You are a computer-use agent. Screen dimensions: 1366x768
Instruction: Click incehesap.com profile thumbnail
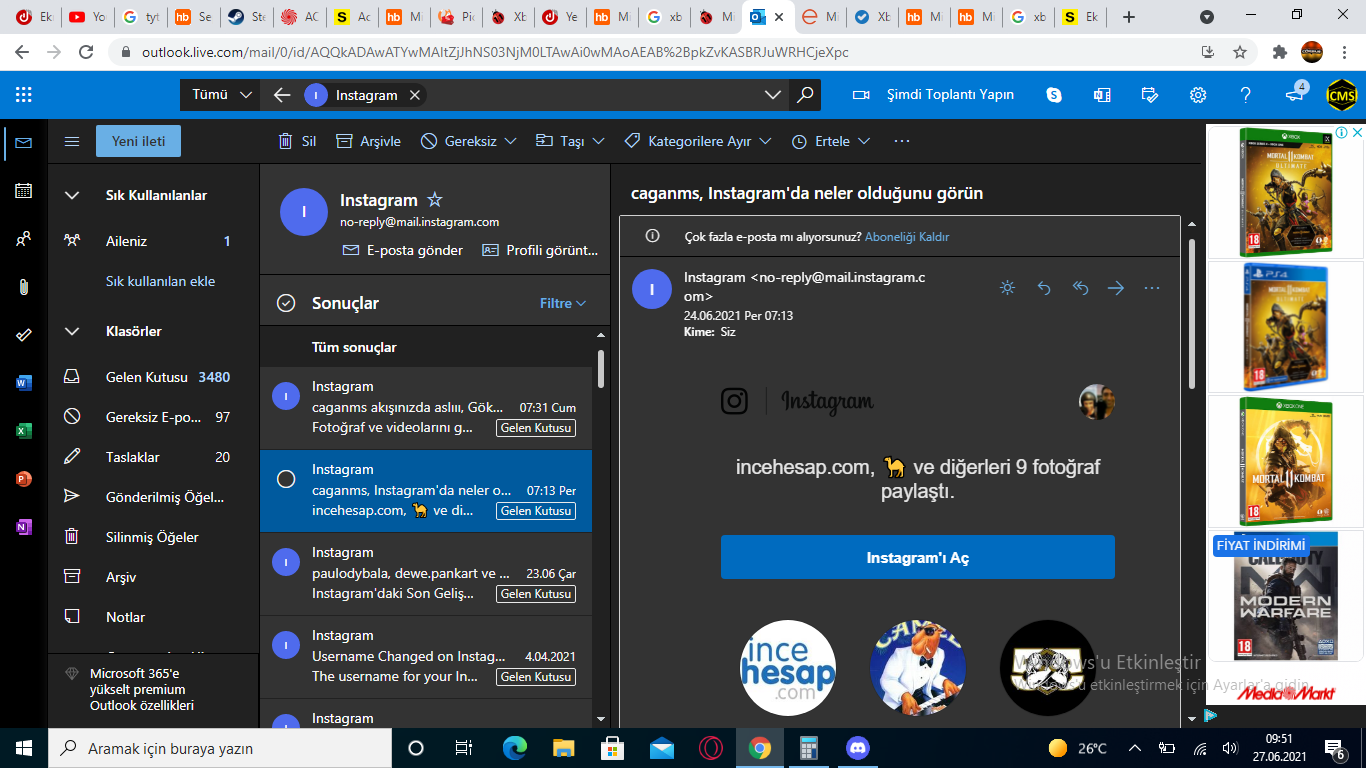pos(788,668)
